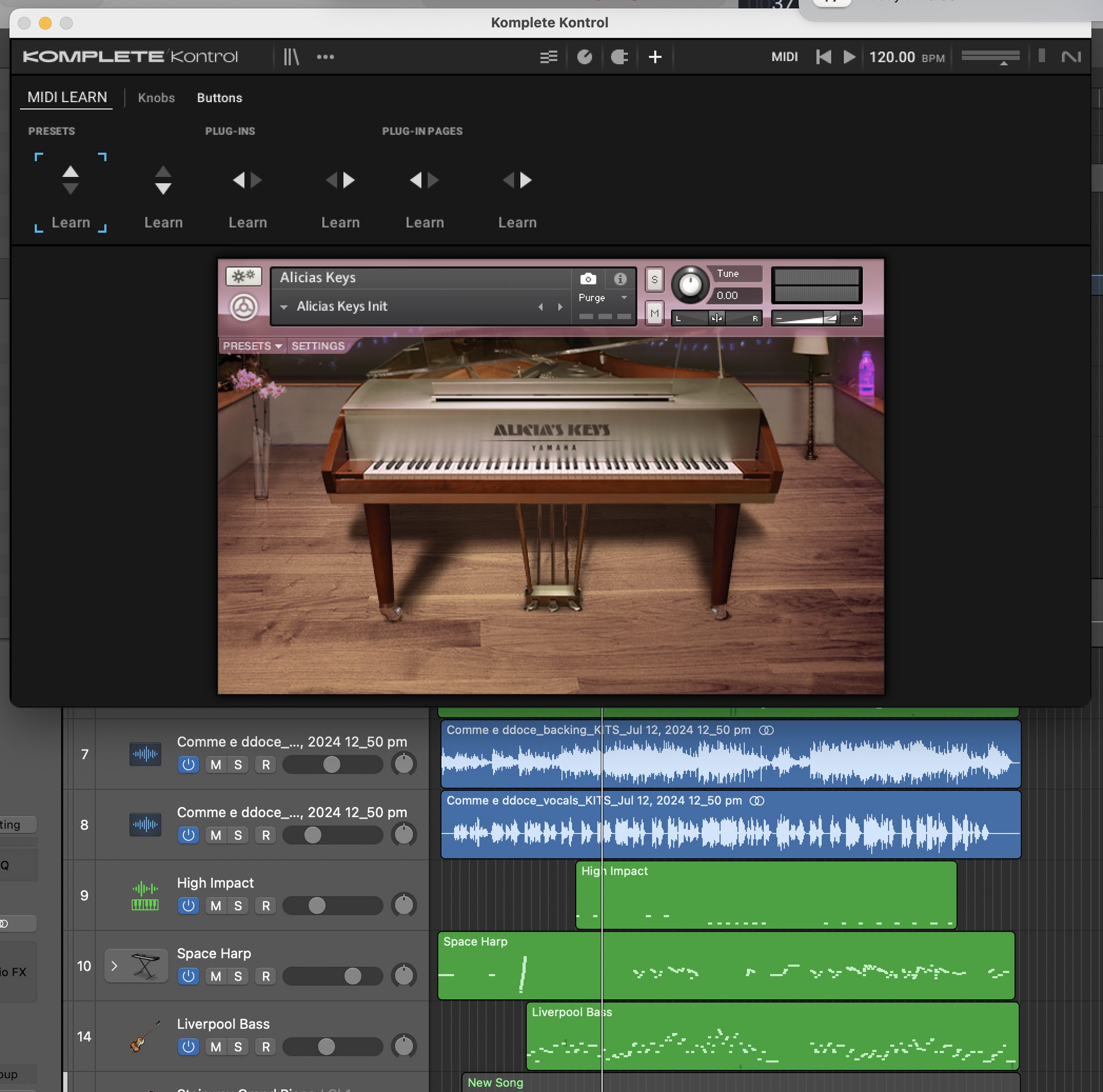Toggle power on the High Impact track

coord(189,905)
